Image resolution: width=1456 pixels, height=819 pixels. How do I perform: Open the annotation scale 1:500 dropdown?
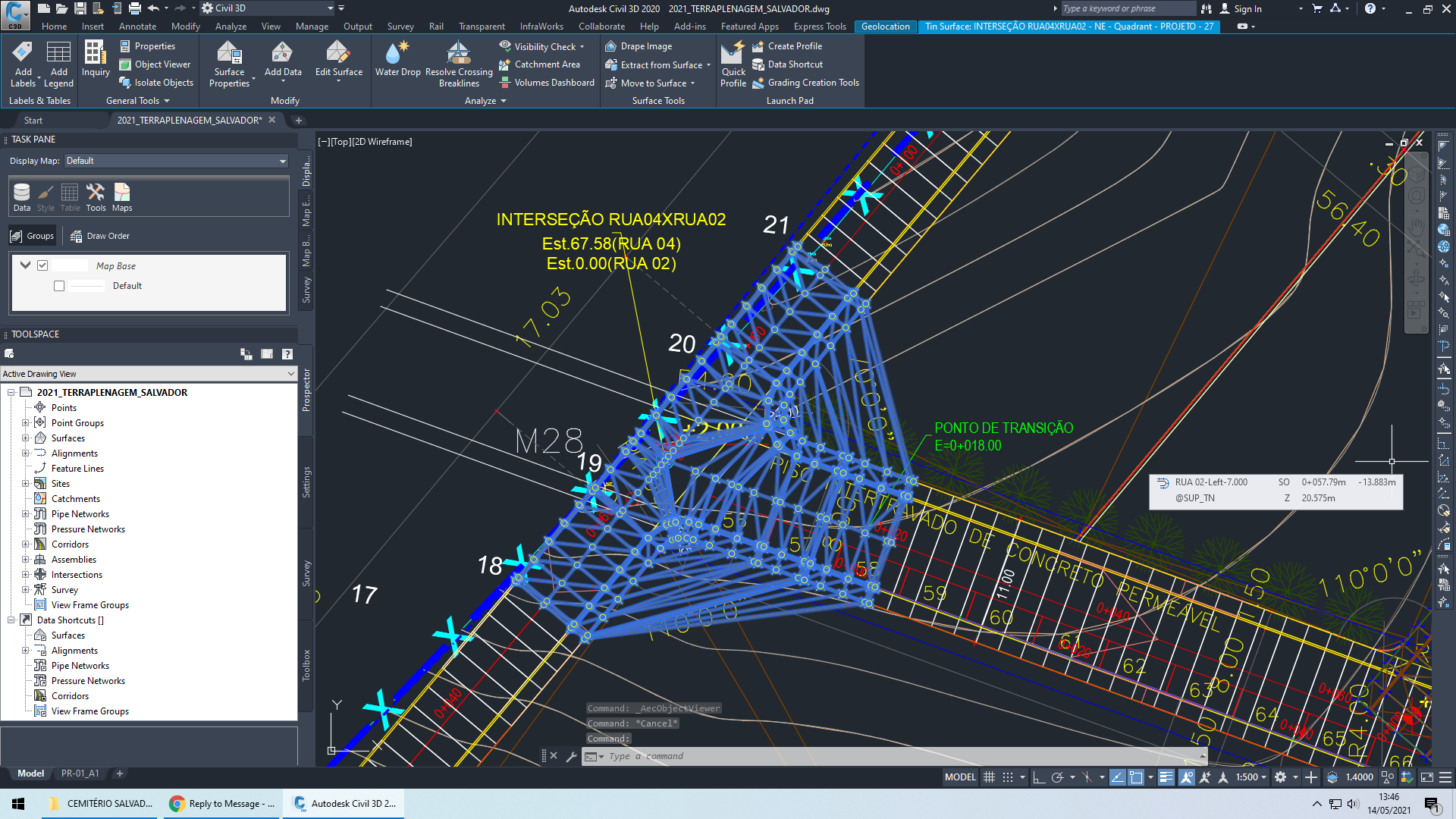point(1251,777)
